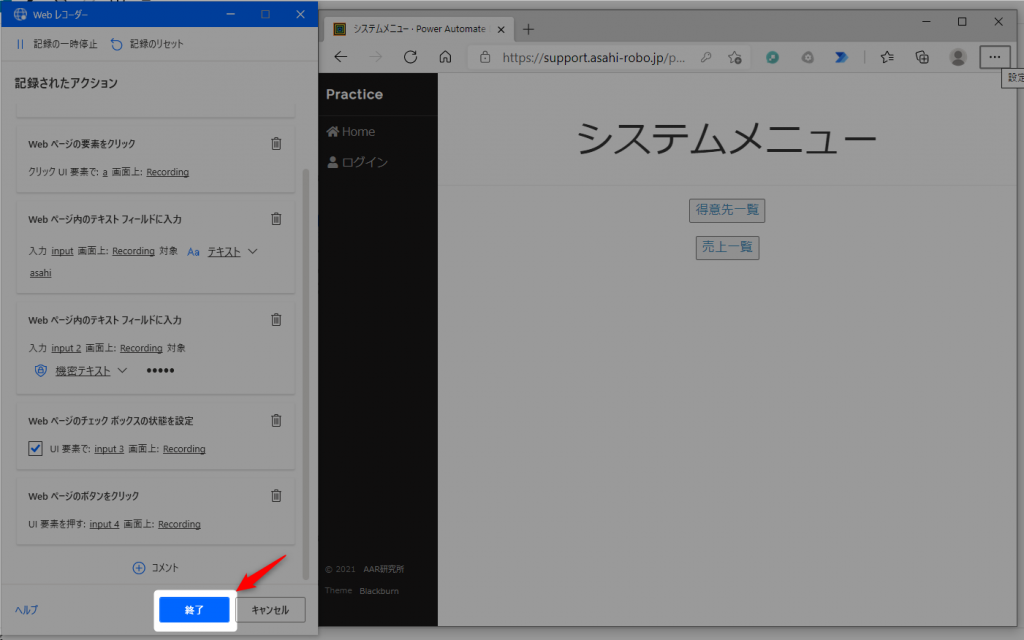
Task: Expand the テキスト type dropdown
Action: click(253, 251)
